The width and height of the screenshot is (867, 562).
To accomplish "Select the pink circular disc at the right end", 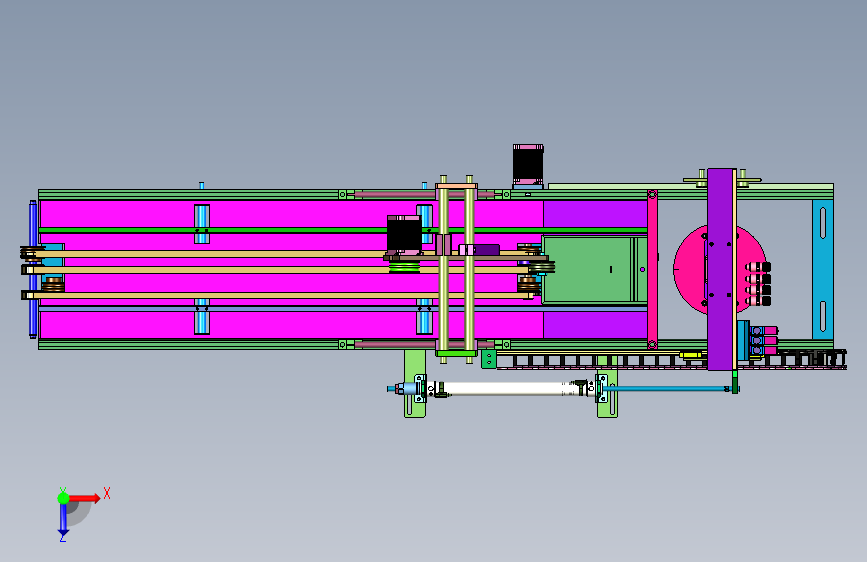I will (690, 270).
